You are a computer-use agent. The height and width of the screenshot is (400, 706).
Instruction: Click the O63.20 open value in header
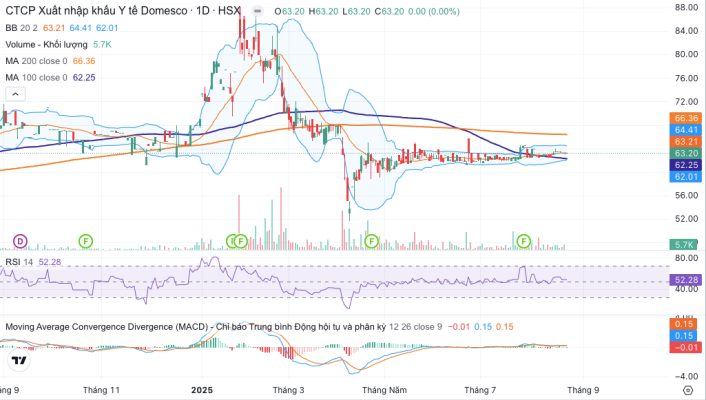[x=290, y=11]
